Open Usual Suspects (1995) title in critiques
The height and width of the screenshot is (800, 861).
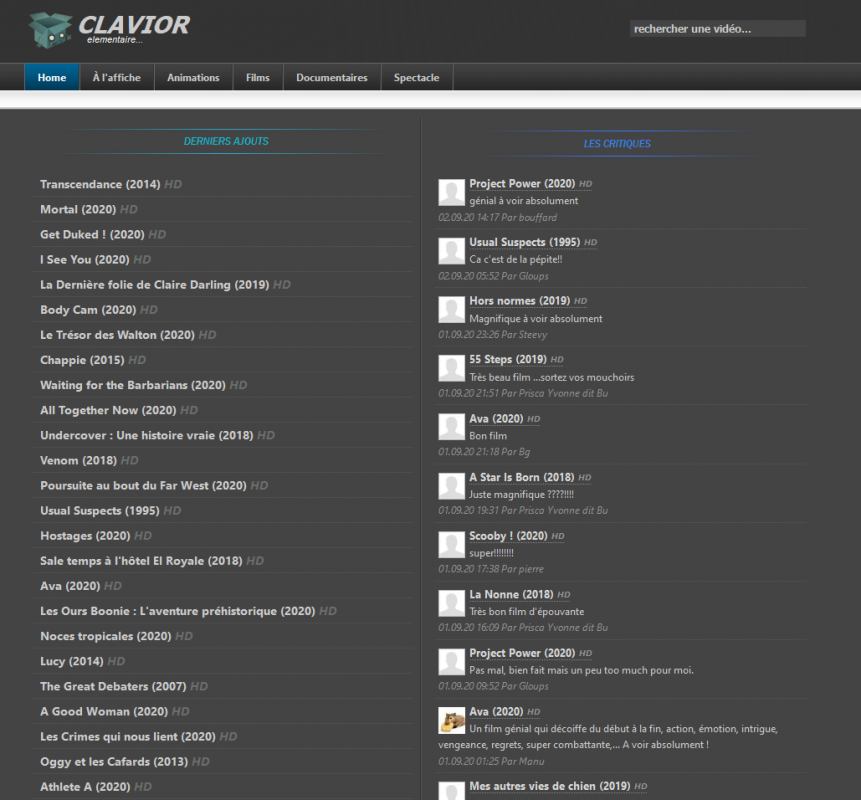[524, 243]
